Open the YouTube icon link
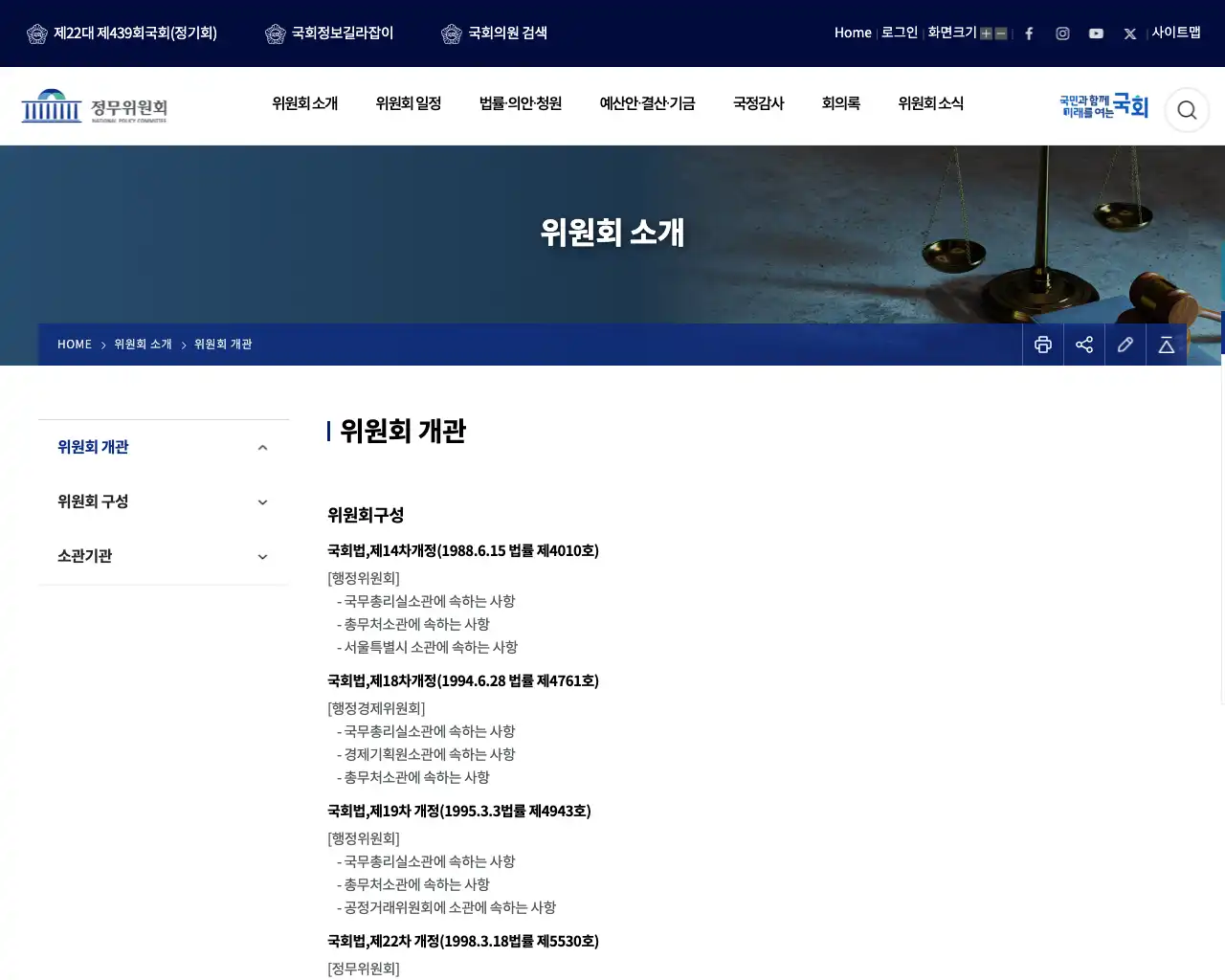This screenshot has height=980, width=1225. coord(1096,33)
